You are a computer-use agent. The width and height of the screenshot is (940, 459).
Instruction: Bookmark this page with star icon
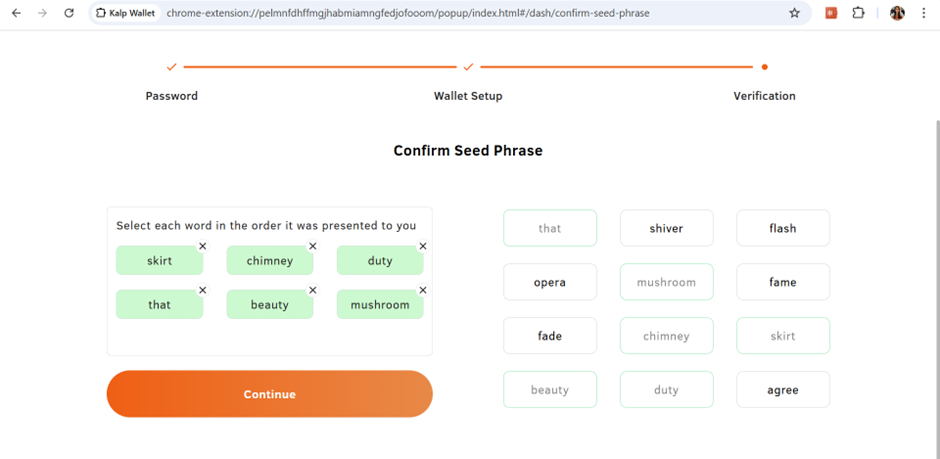794,13
